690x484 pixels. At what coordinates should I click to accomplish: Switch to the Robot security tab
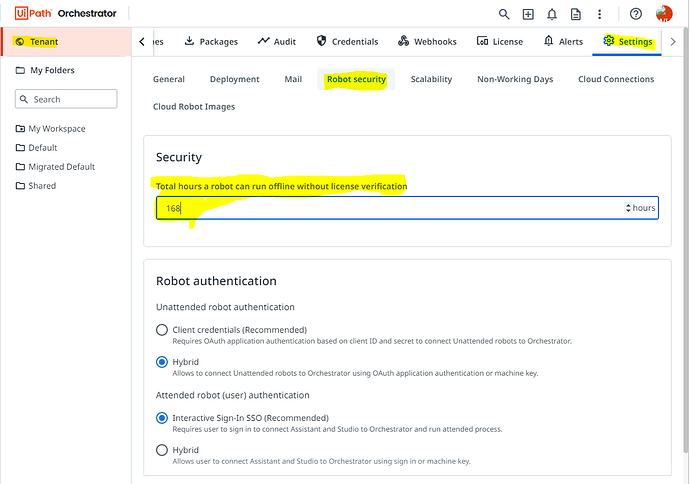pos(356,79)
